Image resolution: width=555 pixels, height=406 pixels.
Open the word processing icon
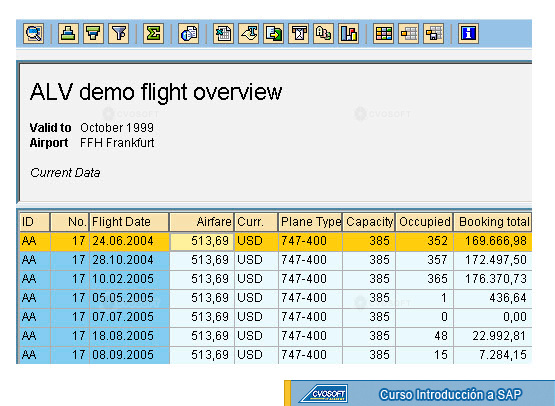(x=248, y=34)
